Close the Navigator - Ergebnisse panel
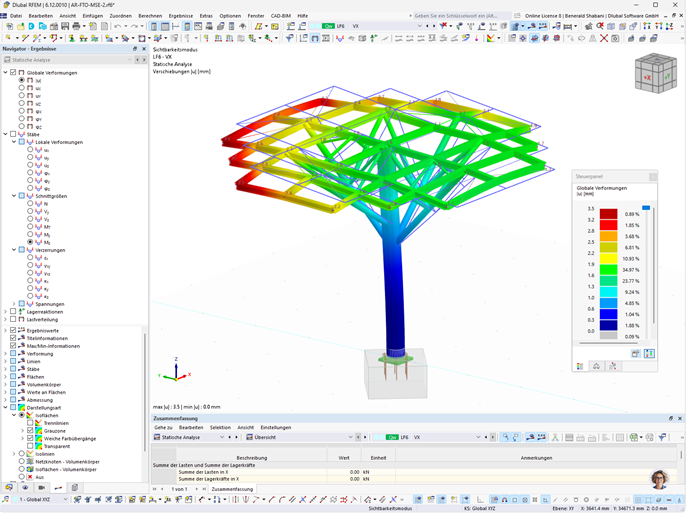The width and height of the screenshot is (686, 514). 144,49
